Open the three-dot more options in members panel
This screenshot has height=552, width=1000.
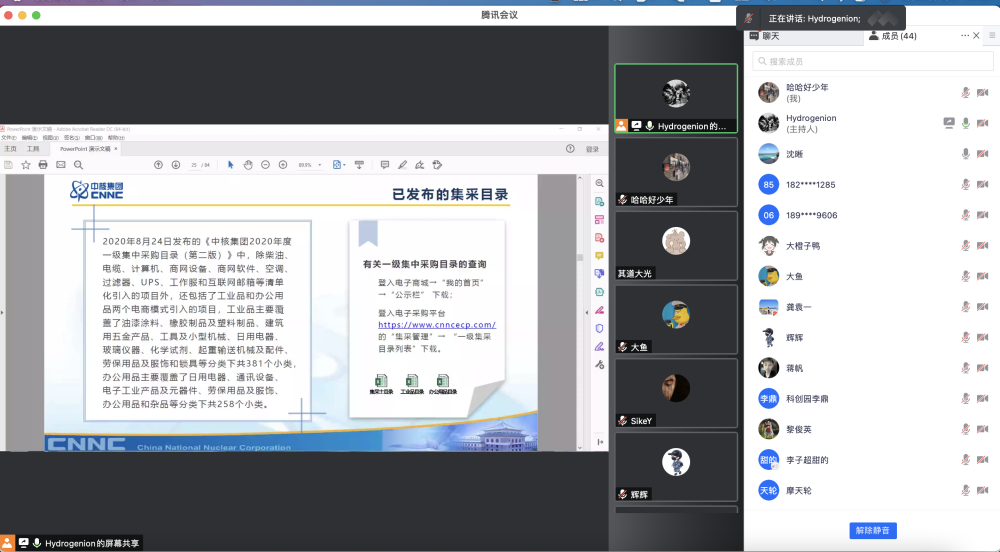pos(965,36)
